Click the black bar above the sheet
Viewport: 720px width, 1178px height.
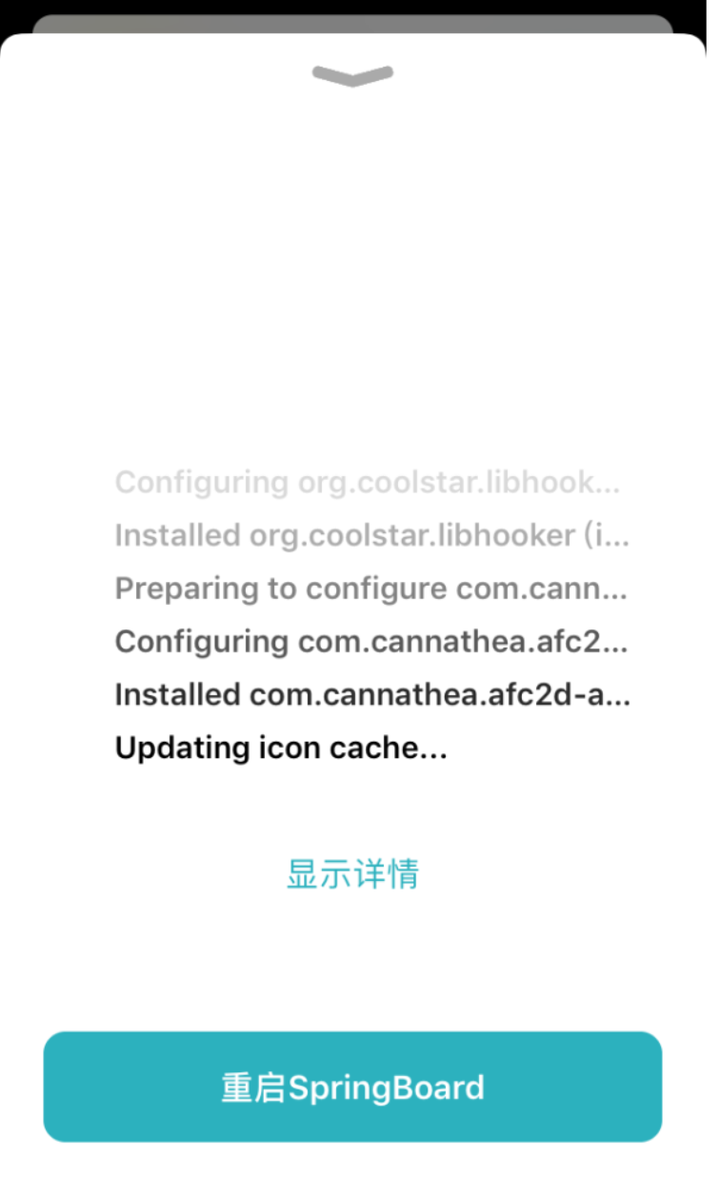tap(352, 7)
